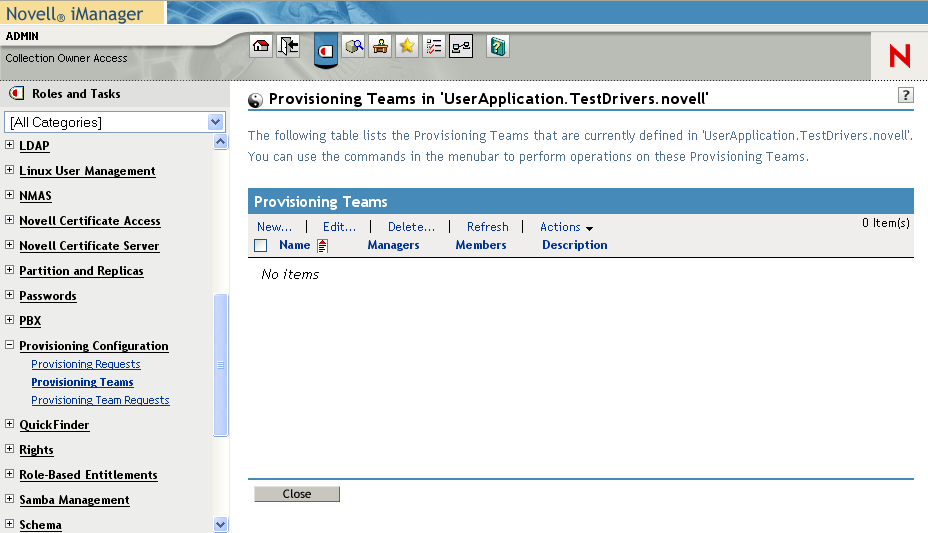Open the View Objects magnifier icon
The width and height of the screenshot is (928, 533).
tap(354, 46)
